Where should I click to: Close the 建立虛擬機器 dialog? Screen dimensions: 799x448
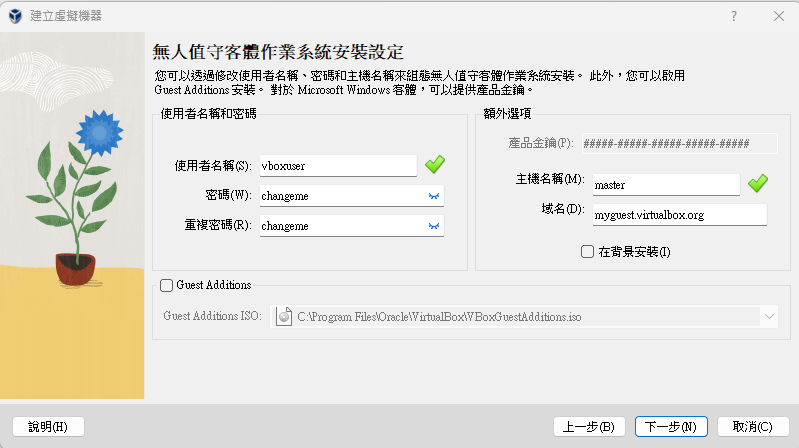779,16
